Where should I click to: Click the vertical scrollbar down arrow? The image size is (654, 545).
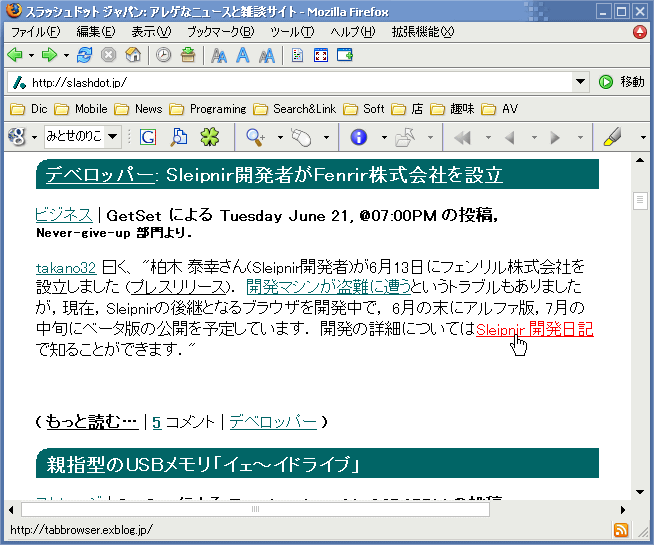[640, 492]
